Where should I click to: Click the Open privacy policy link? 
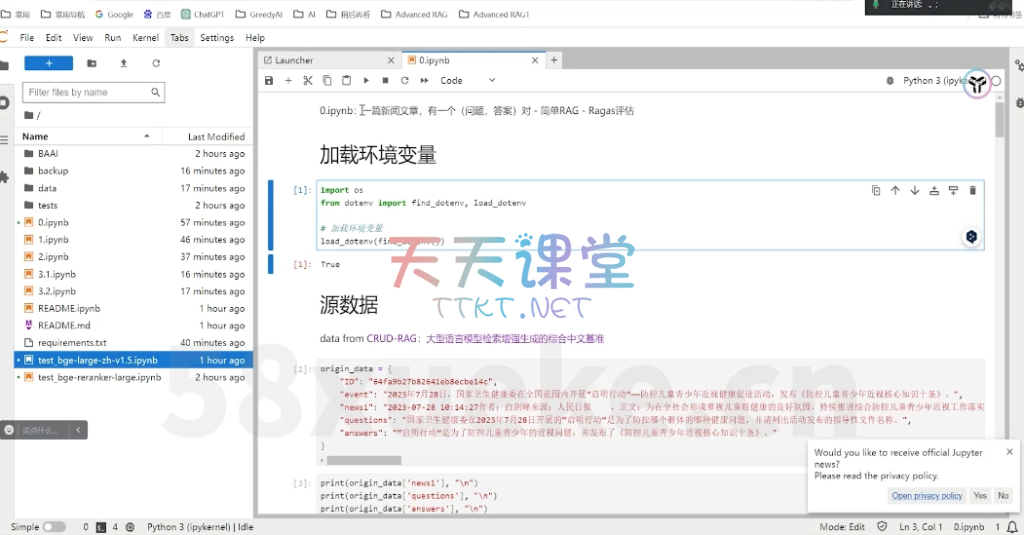point(927,496)
